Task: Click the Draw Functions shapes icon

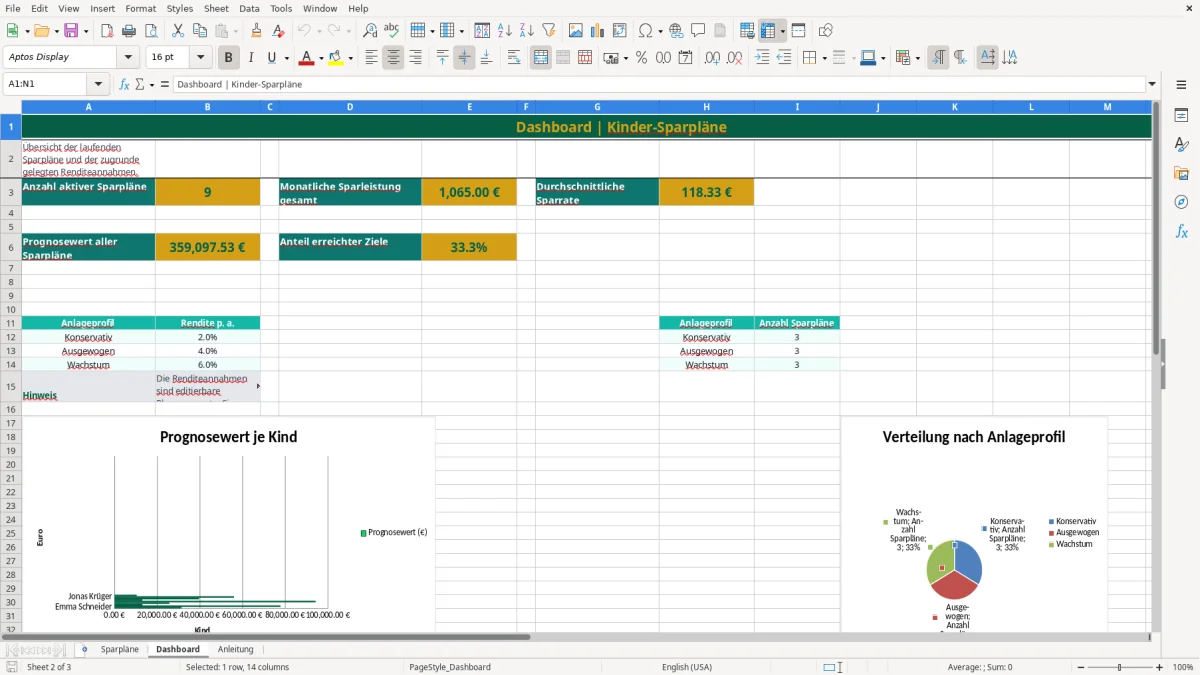Action: tap(826, 31)
